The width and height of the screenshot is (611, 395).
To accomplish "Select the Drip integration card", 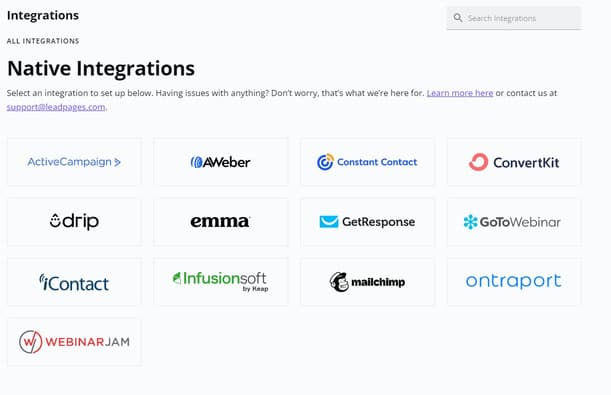I will point(74,222).
